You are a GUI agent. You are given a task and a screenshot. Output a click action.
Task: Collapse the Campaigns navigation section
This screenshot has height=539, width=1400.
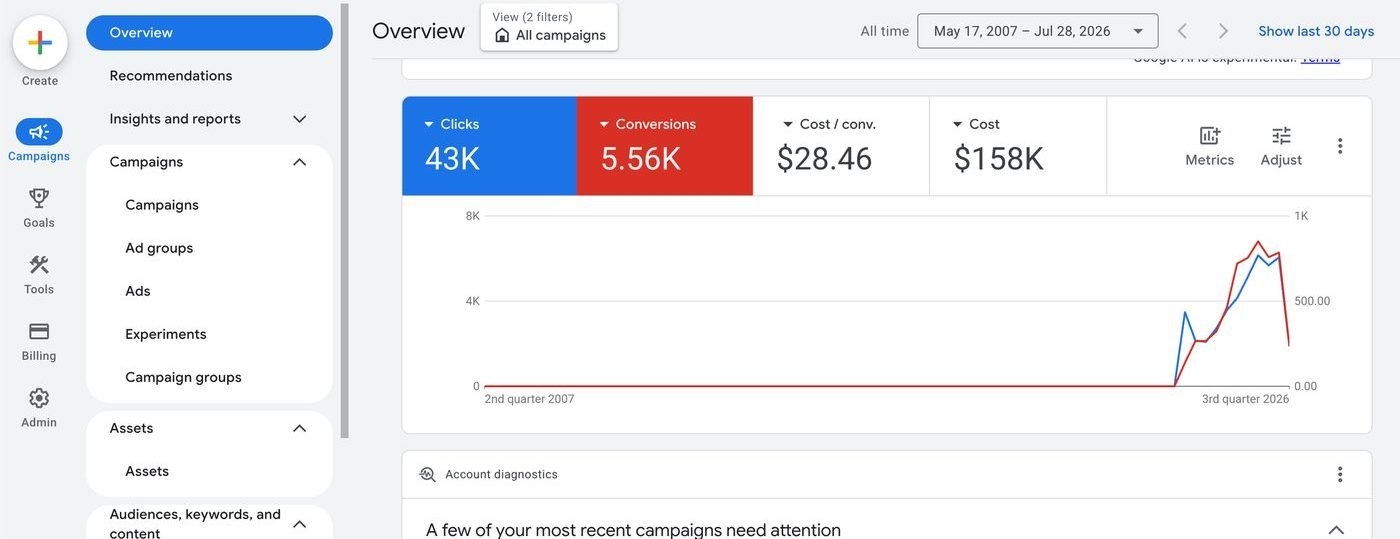[299, 161]
